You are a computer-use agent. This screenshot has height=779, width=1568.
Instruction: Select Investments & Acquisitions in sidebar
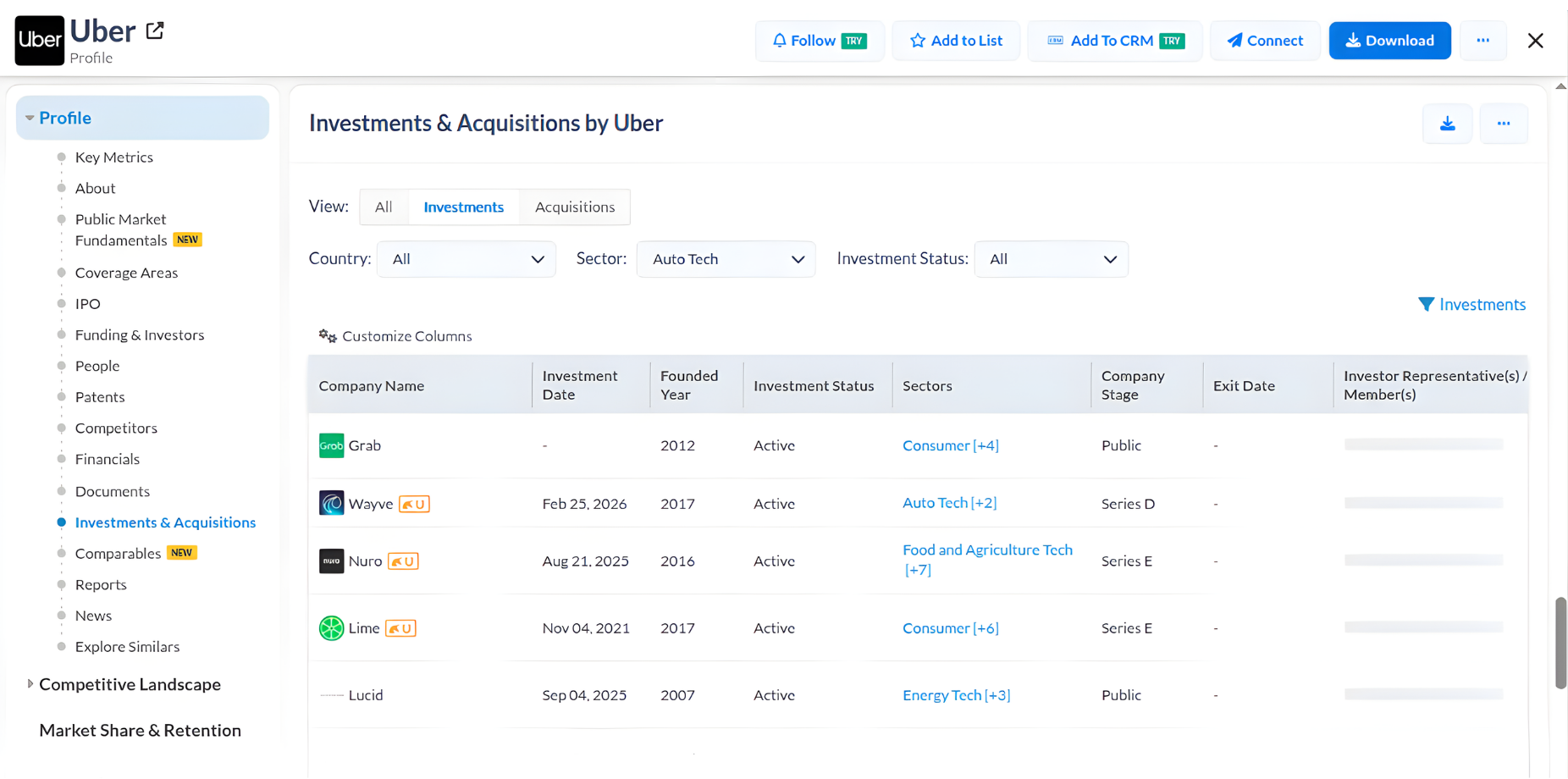point(165,522)
